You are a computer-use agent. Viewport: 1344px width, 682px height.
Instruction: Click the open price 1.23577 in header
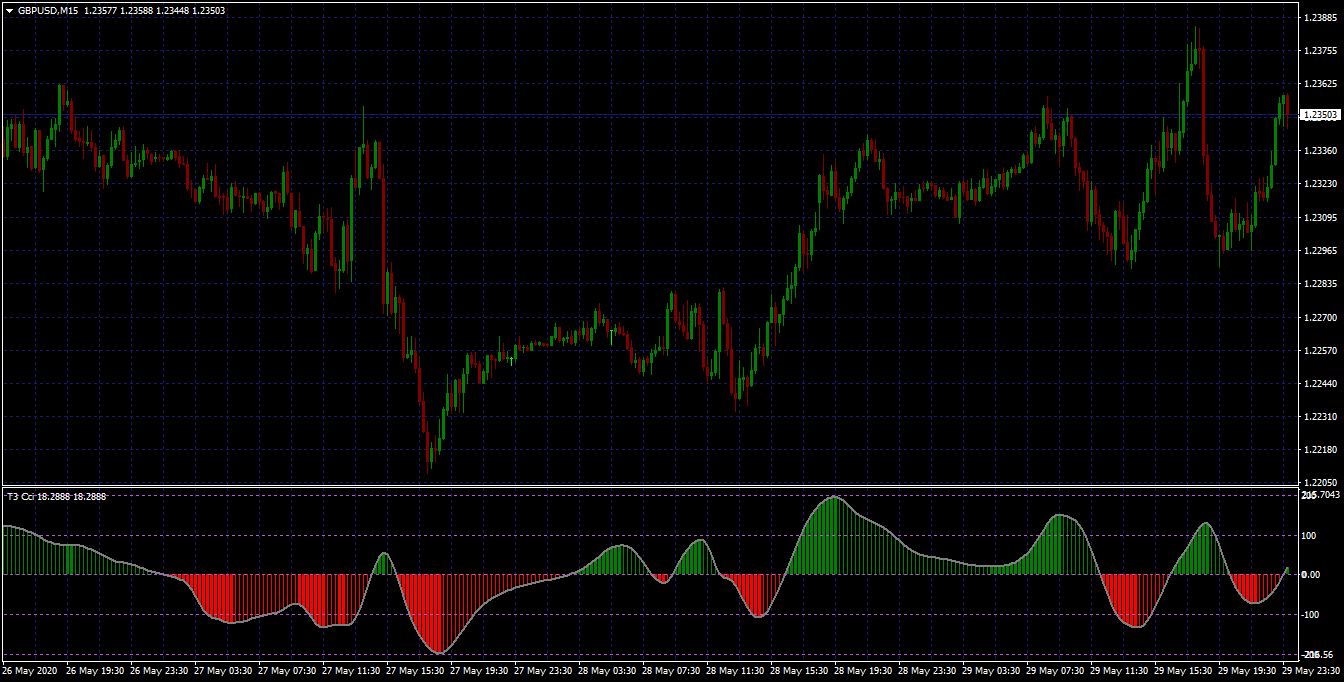100,10
